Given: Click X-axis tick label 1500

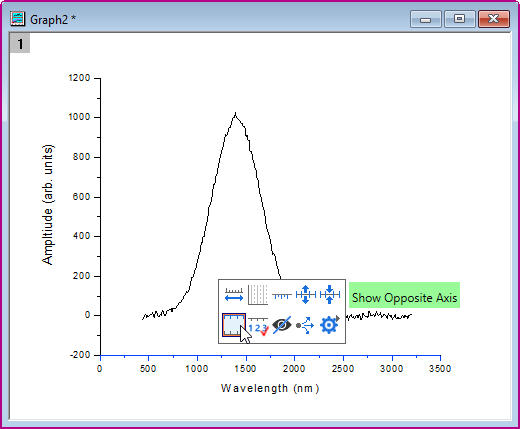Looking at the screenshot, I should pos(245,369).
